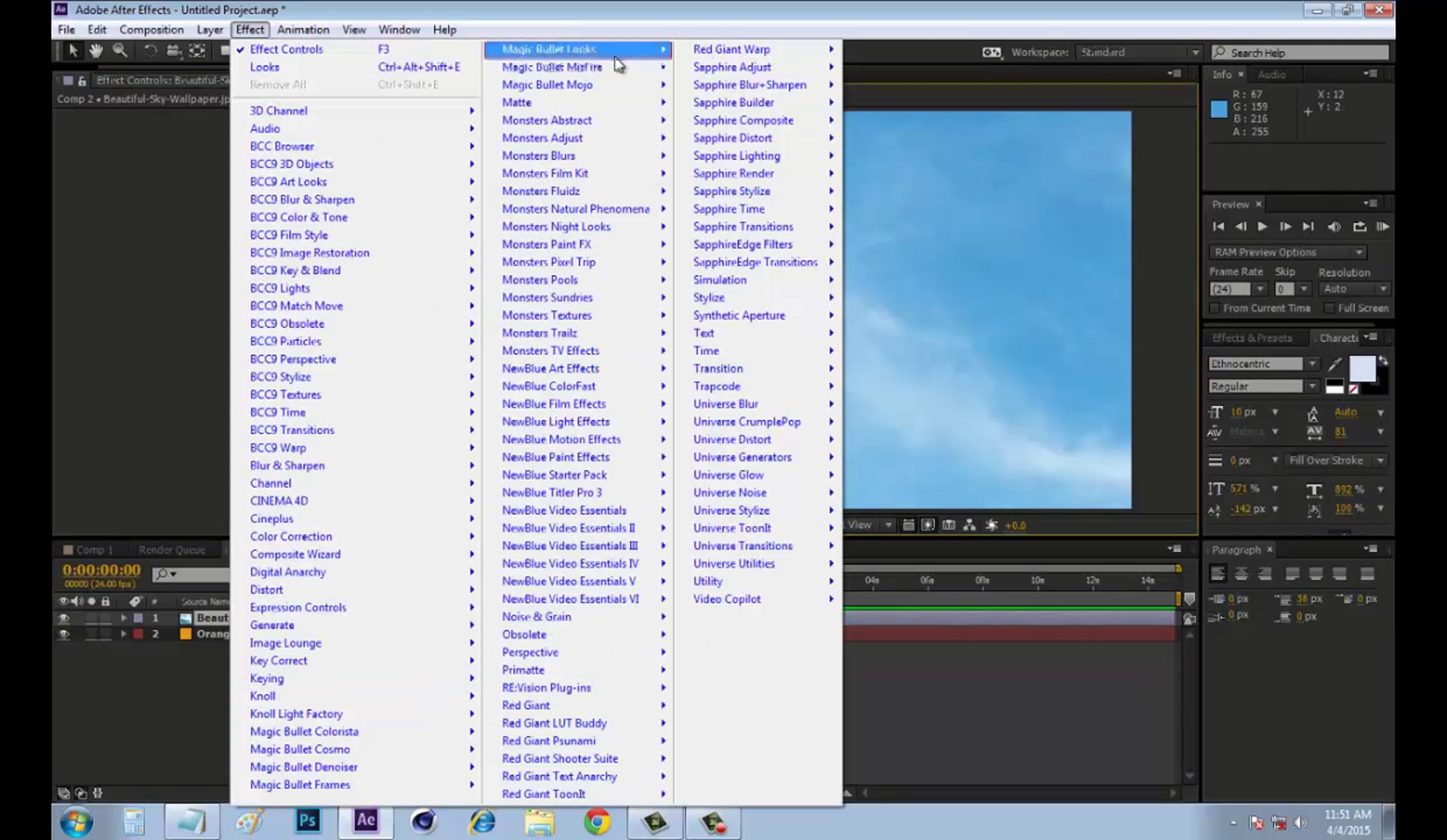Select the Selection arrow tool
This screenshot has height=840, width=1447.
coord(73,51)
